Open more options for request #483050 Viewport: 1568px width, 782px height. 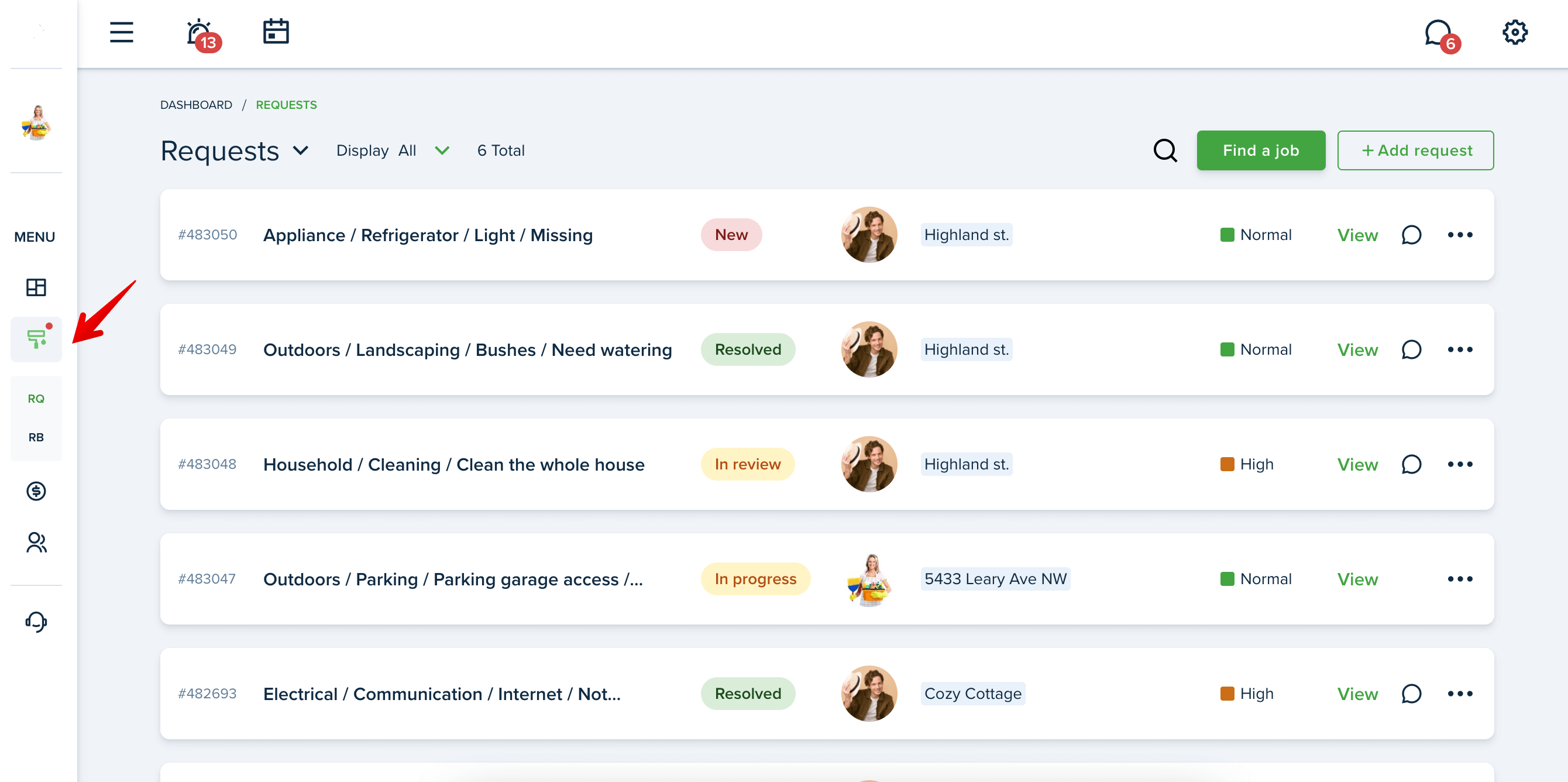(1460, 235)
